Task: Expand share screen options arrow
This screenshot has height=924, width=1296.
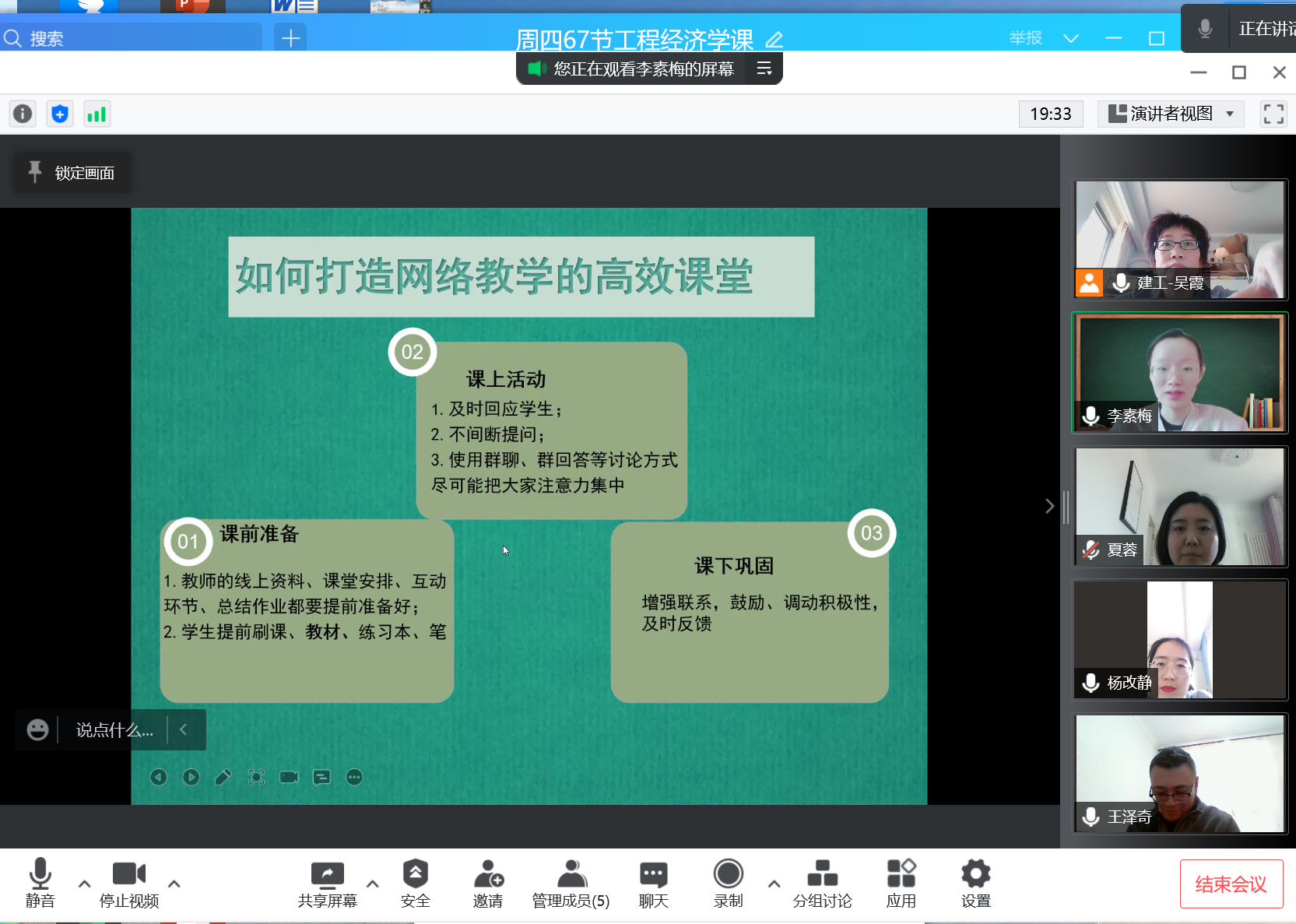Action: point(373,884)
